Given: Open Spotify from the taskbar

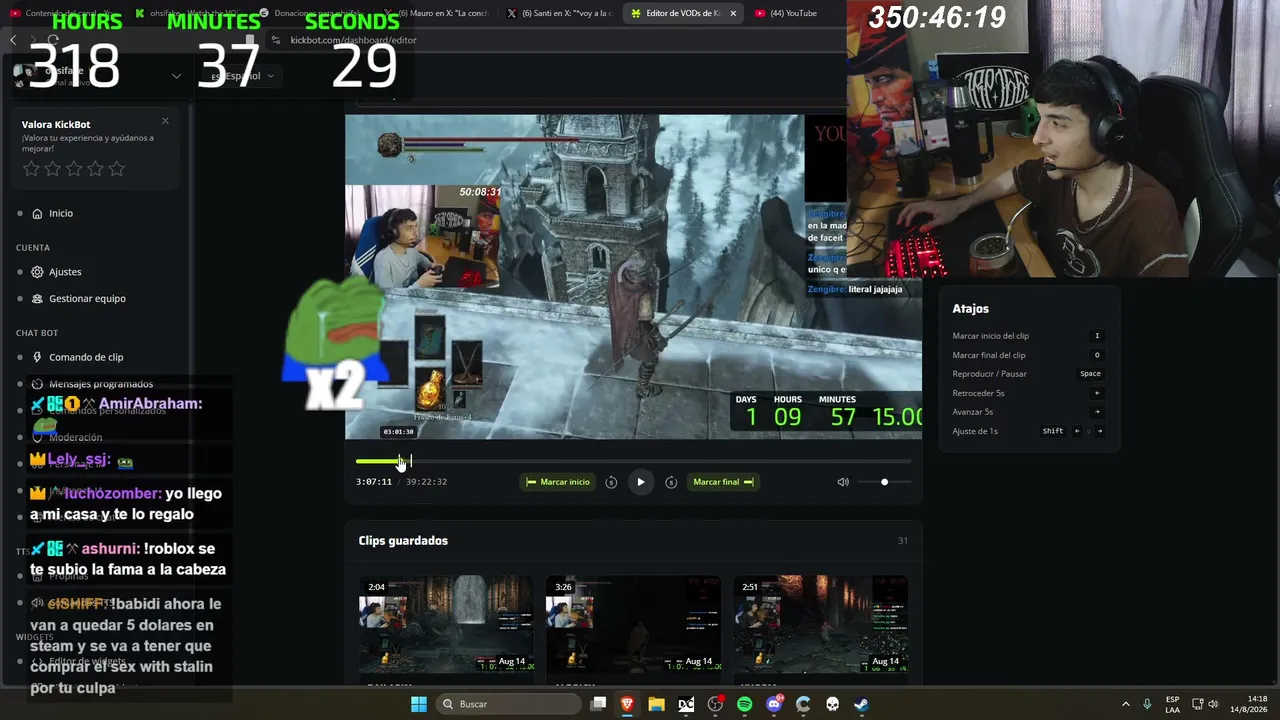Looking at the screenshot, I should [x=744, y=704].
